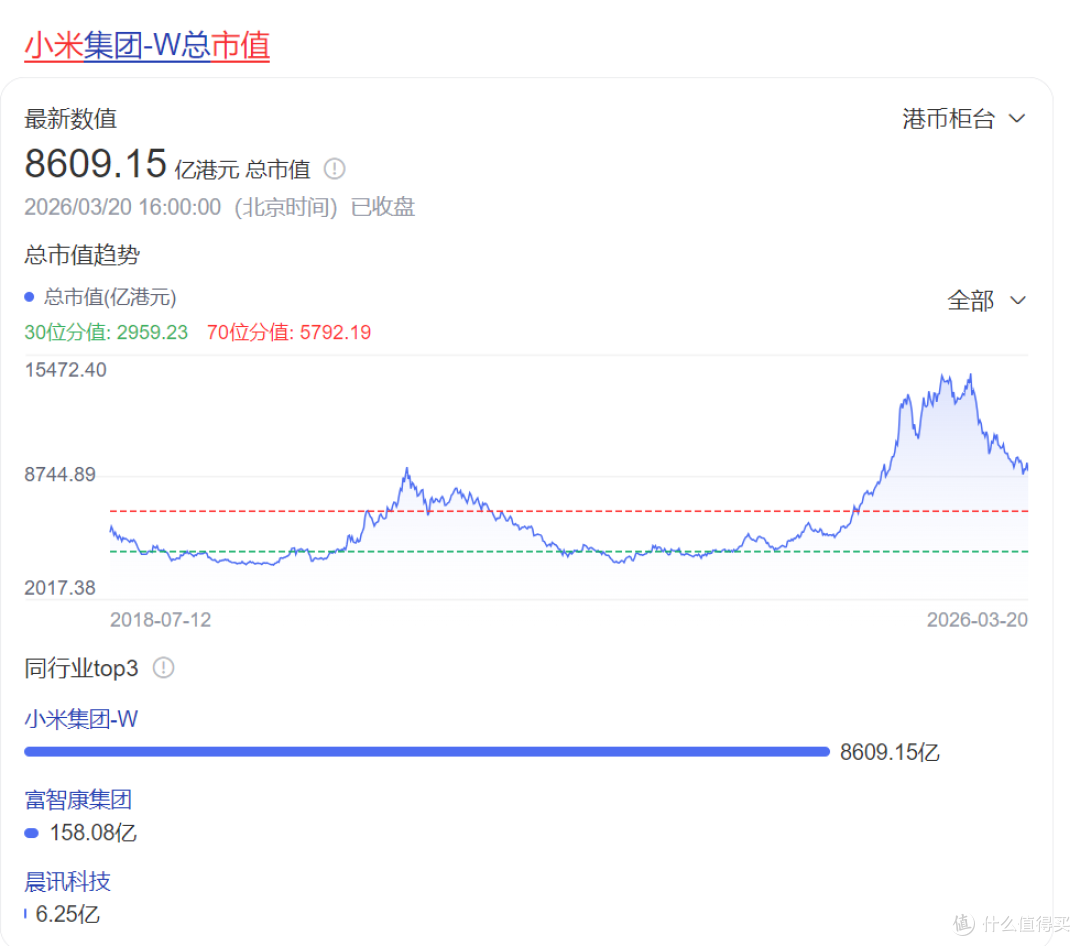Click the 总市值趋势 section heading
This screenshot has height=946, width=1080.
(x=82, y=255)
